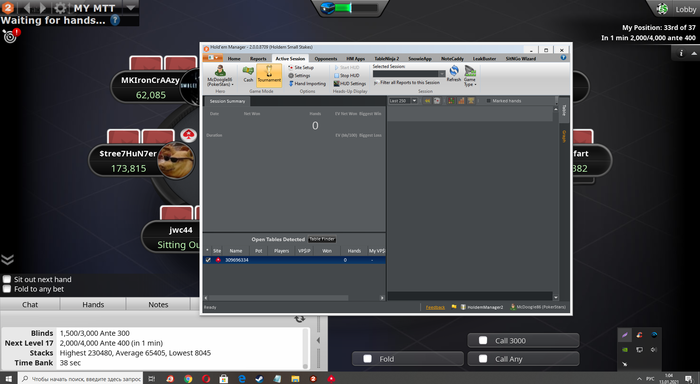Viewport: 700px width, 384px height.
Task: Open the Reports ribbon tab
Action: [258, 58]
